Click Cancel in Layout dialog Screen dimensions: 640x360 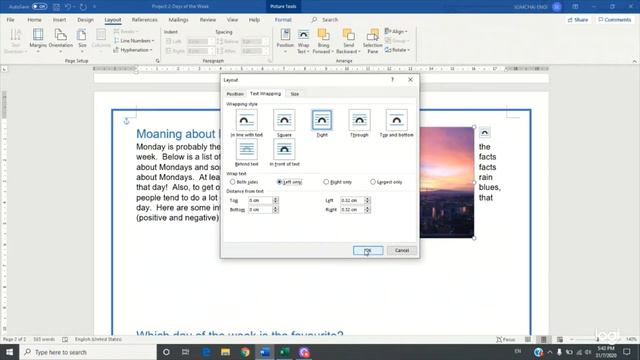pyautogui.click(x=402, y=250)
